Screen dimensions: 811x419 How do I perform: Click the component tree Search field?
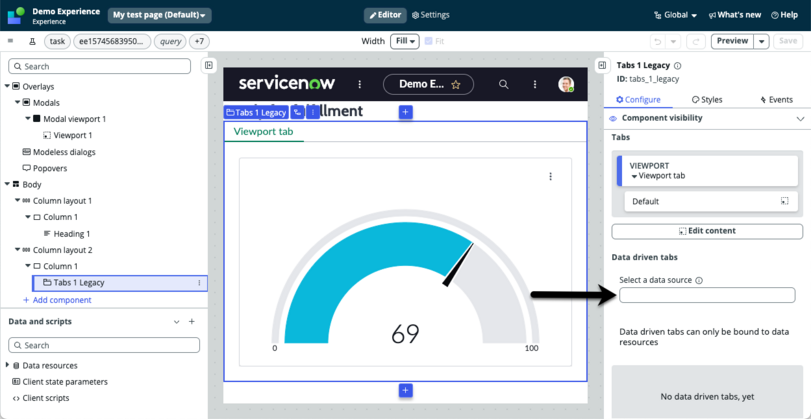[100, 66]
